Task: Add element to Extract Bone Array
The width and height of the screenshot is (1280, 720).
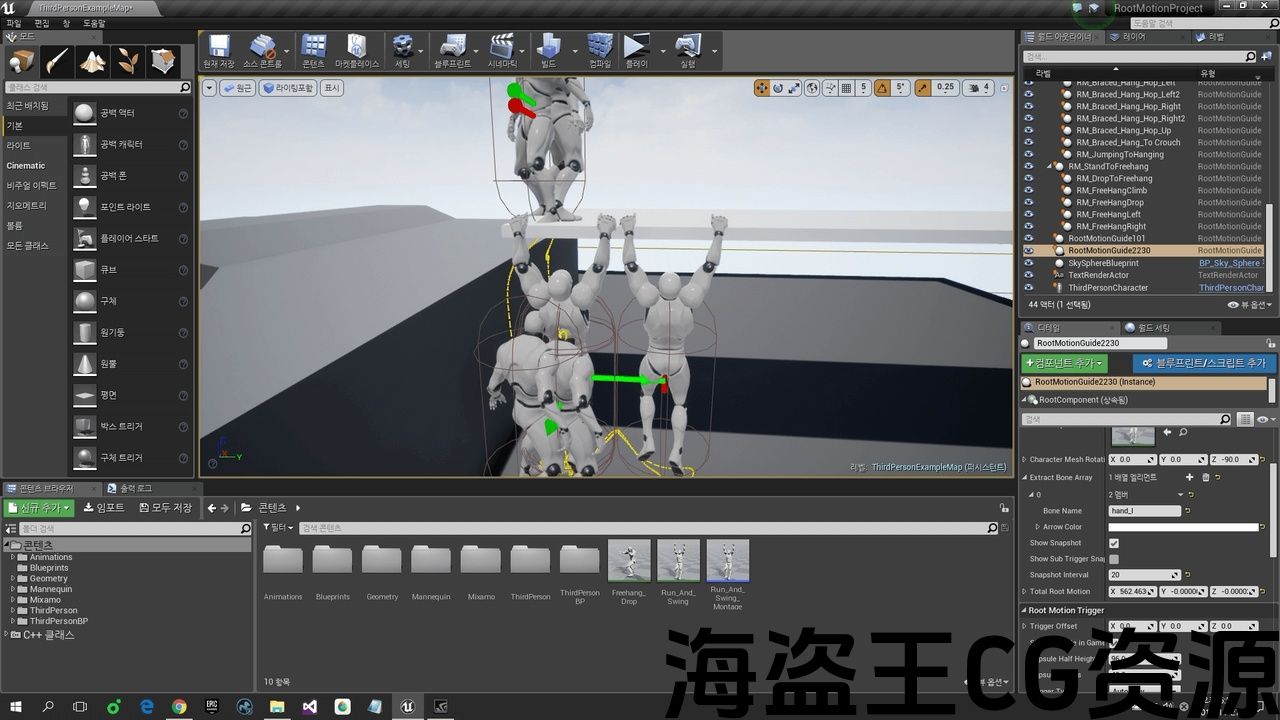Action: [1189, 477]
